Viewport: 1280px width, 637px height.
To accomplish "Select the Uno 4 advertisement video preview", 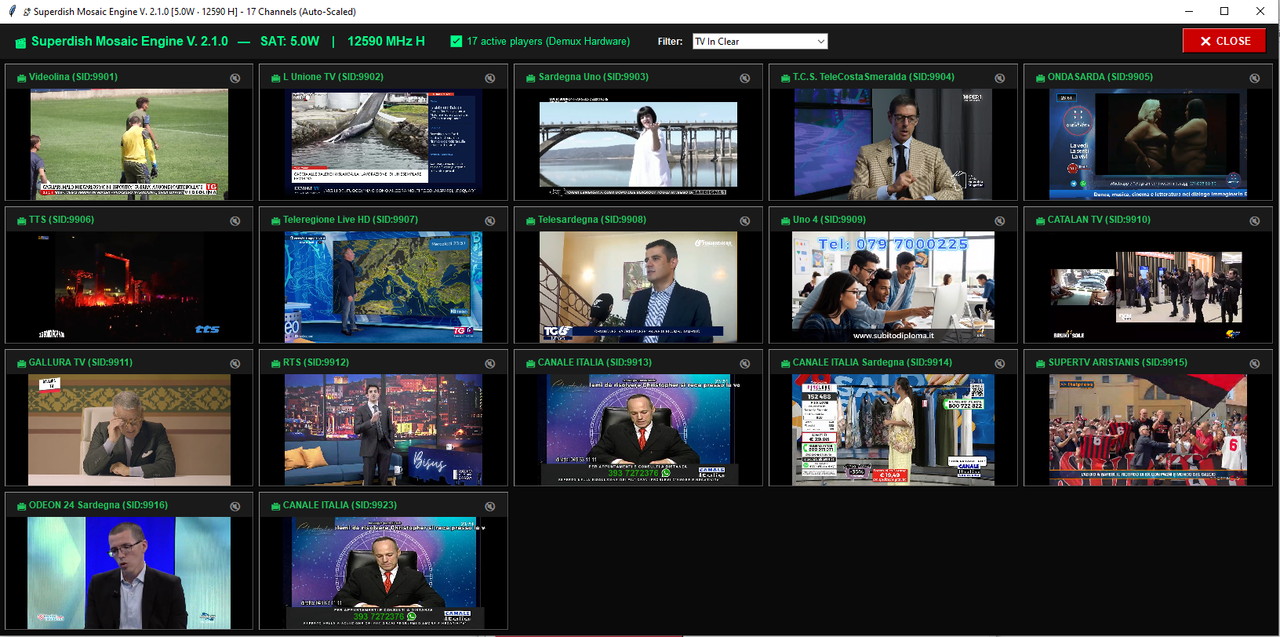I will (893, 287).
